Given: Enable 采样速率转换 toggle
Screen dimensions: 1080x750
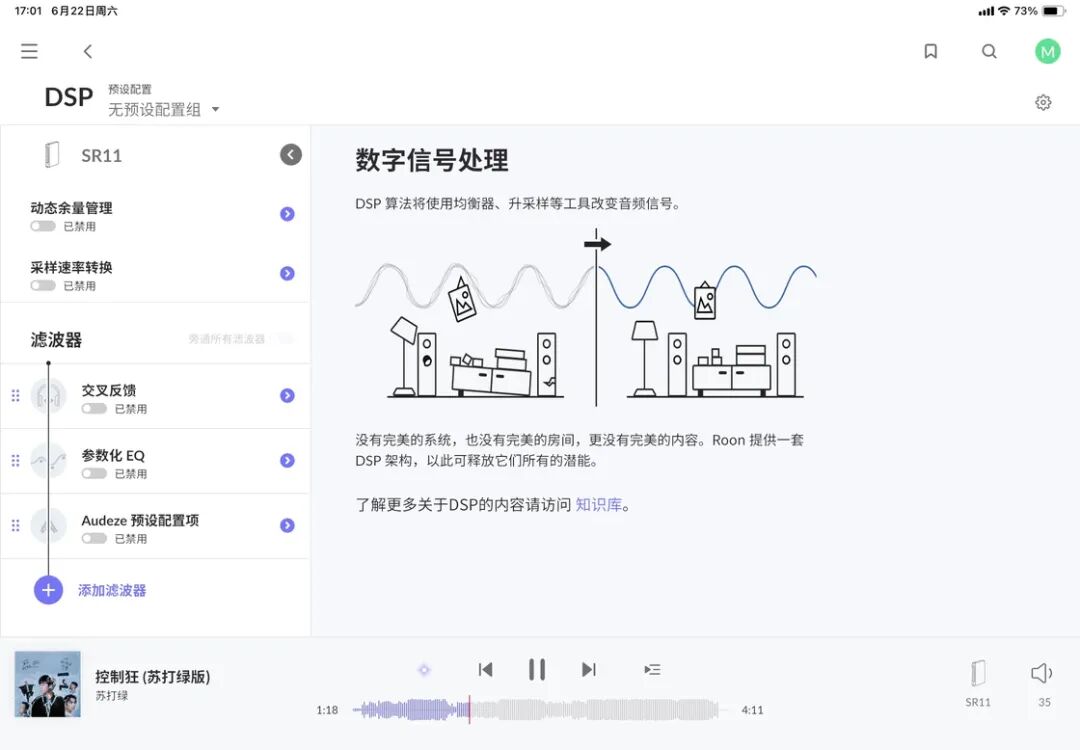Looking at the screenshot, I should pos(43,285).
